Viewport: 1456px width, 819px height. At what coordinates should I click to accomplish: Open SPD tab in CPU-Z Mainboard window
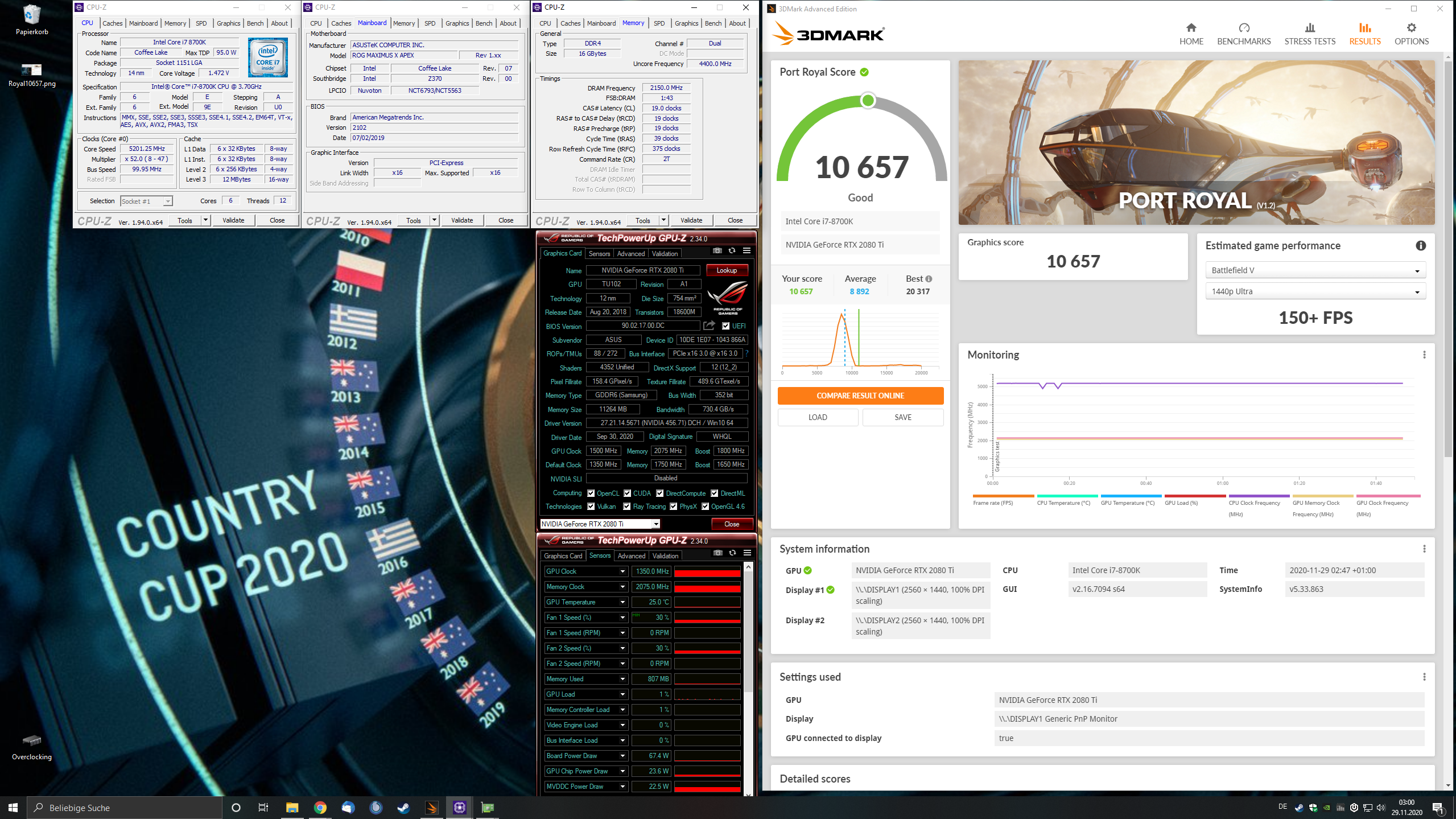coord(430,23)
